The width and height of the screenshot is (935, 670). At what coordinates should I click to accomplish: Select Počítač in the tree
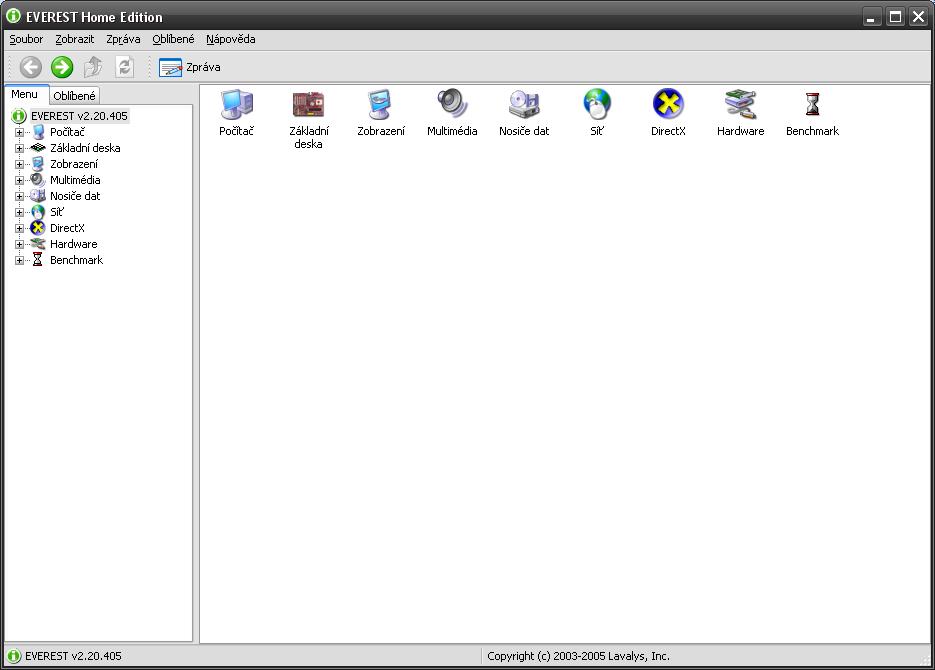pyautogui.click(x=67, y=132)
